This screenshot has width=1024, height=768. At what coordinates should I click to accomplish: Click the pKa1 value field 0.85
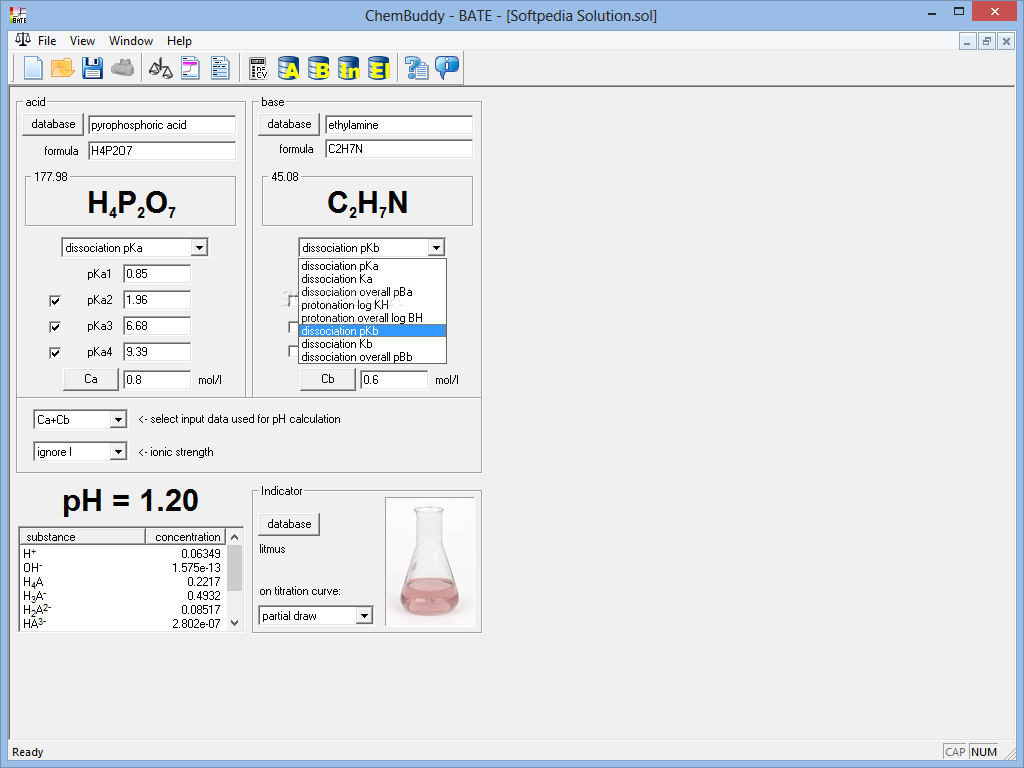click(x=157, y=274)
